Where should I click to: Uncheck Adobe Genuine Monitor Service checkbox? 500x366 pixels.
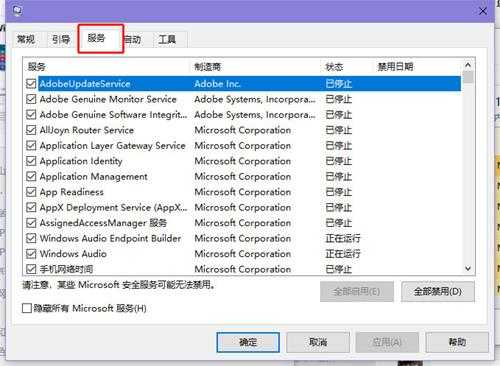tap(31, 99)
